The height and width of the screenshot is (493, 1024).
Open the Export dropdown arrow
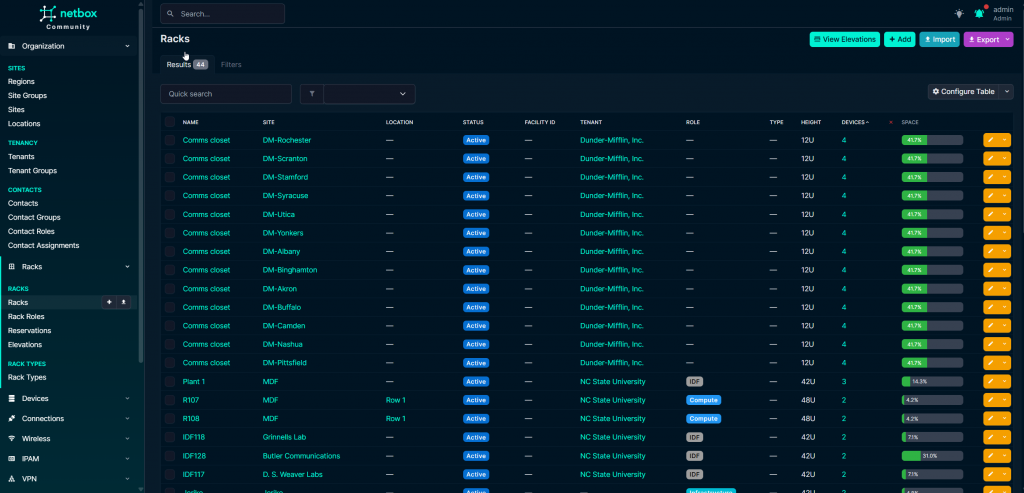tap(1008, 39)
